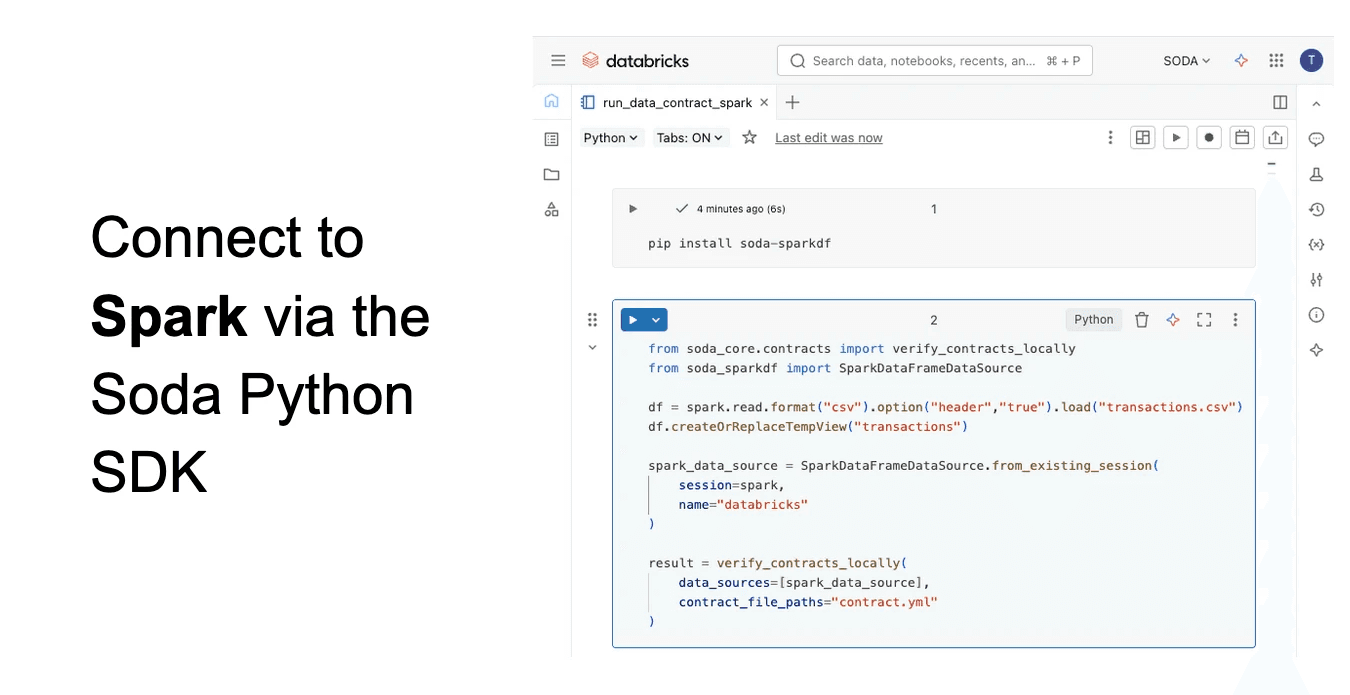Image resolution: width=1350 pixels, height=695 pixels.
Task: Click the search data and notebooks field
Action: tap(934, 60)
